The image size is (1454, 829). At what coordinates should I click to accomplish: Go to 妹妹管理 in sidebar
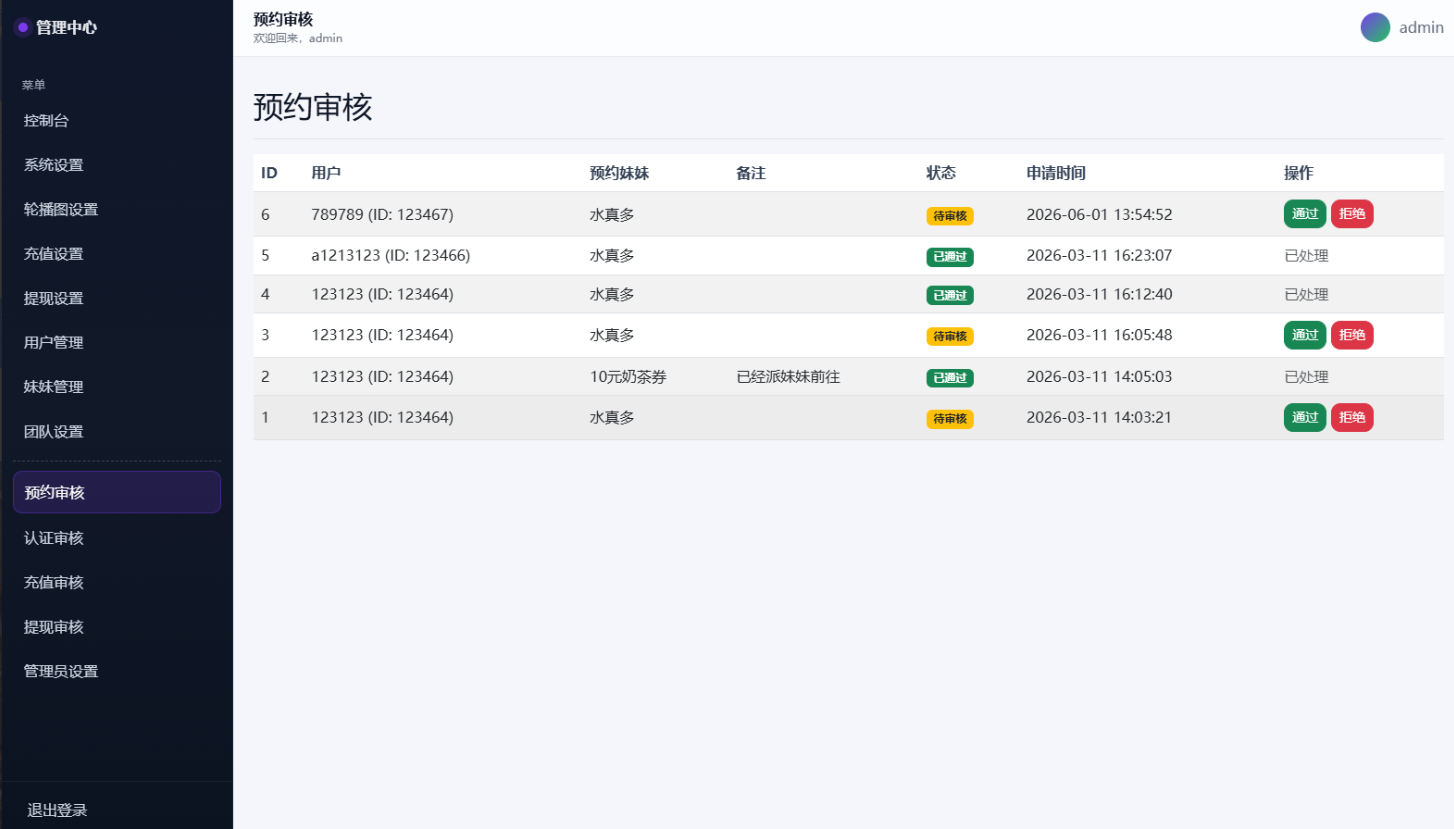(117, 387)
